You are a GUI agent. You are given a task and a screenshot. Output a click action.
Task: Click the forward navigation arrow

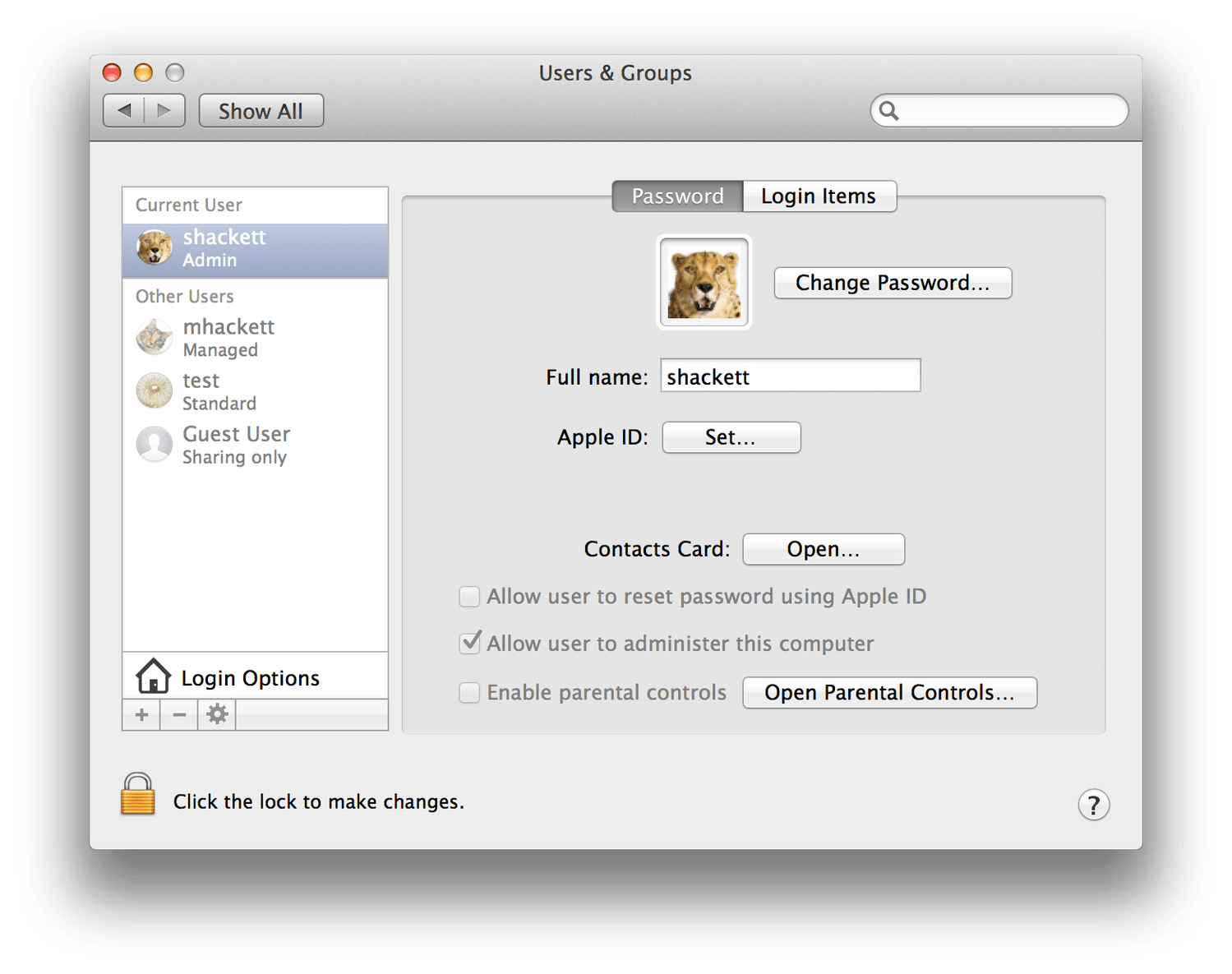point(164,110)
